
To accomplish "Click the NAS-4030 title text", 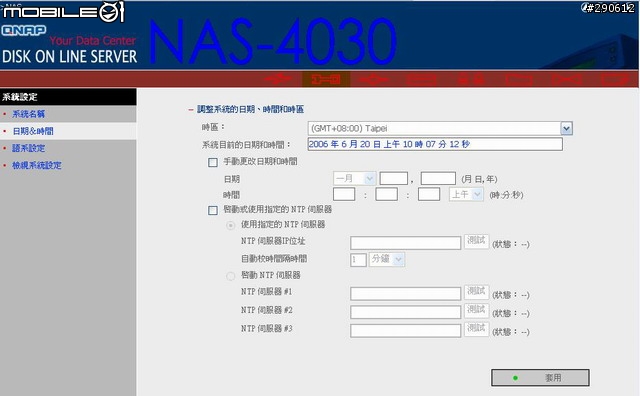I will pyautogui.click(x=273, y=41).
